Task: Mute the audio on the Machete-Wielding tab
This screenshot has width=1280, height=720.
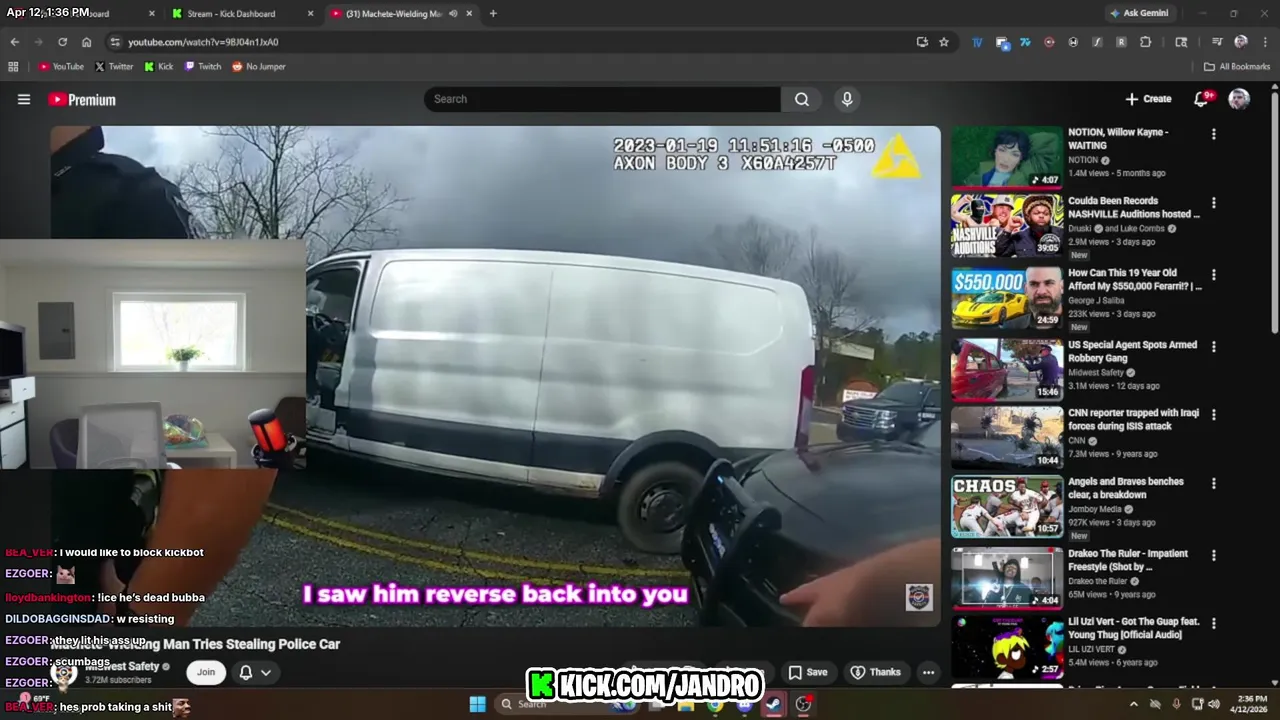Action: 453,13
